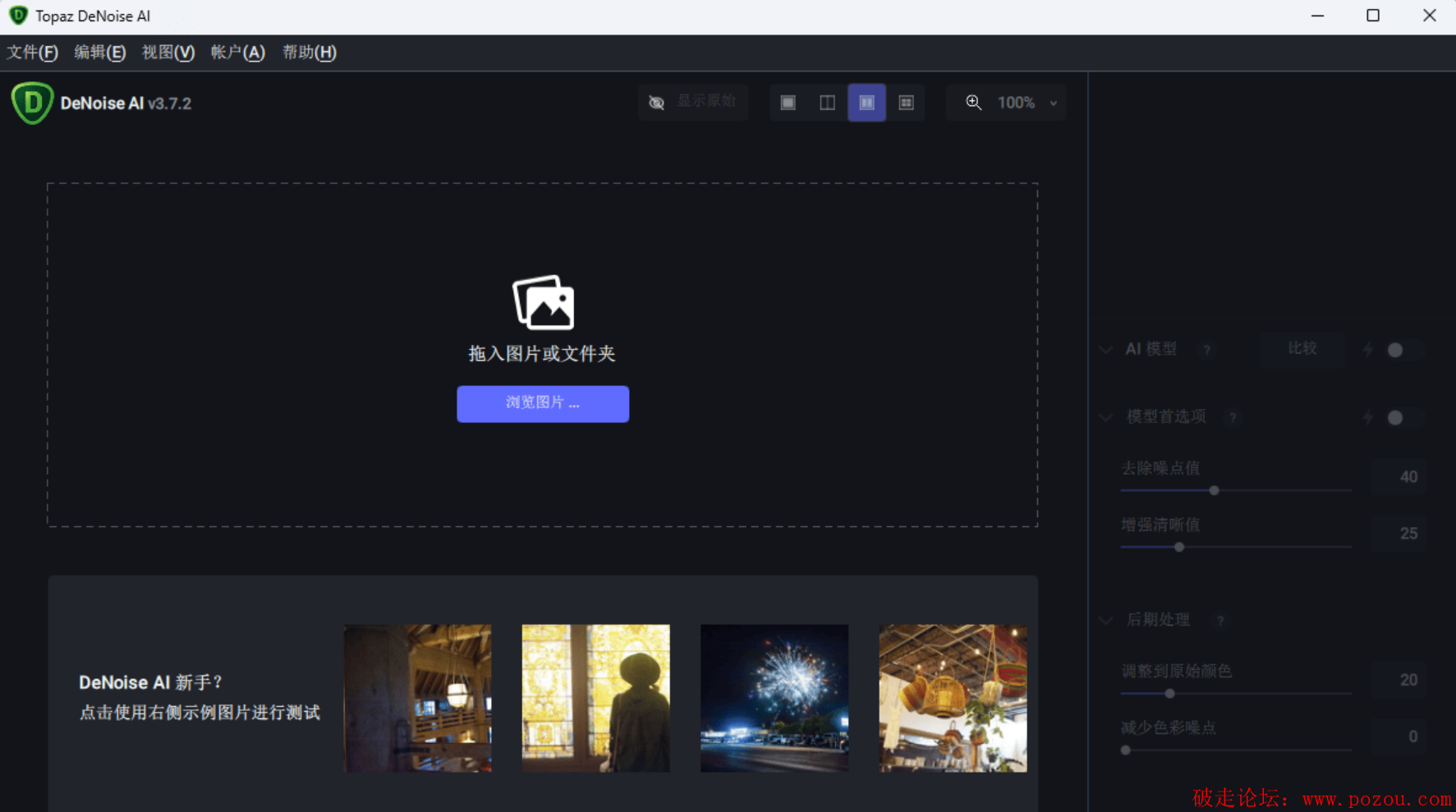Open the 帮助(H) menu
The image size is (1456, 812).
pos(309,53)
